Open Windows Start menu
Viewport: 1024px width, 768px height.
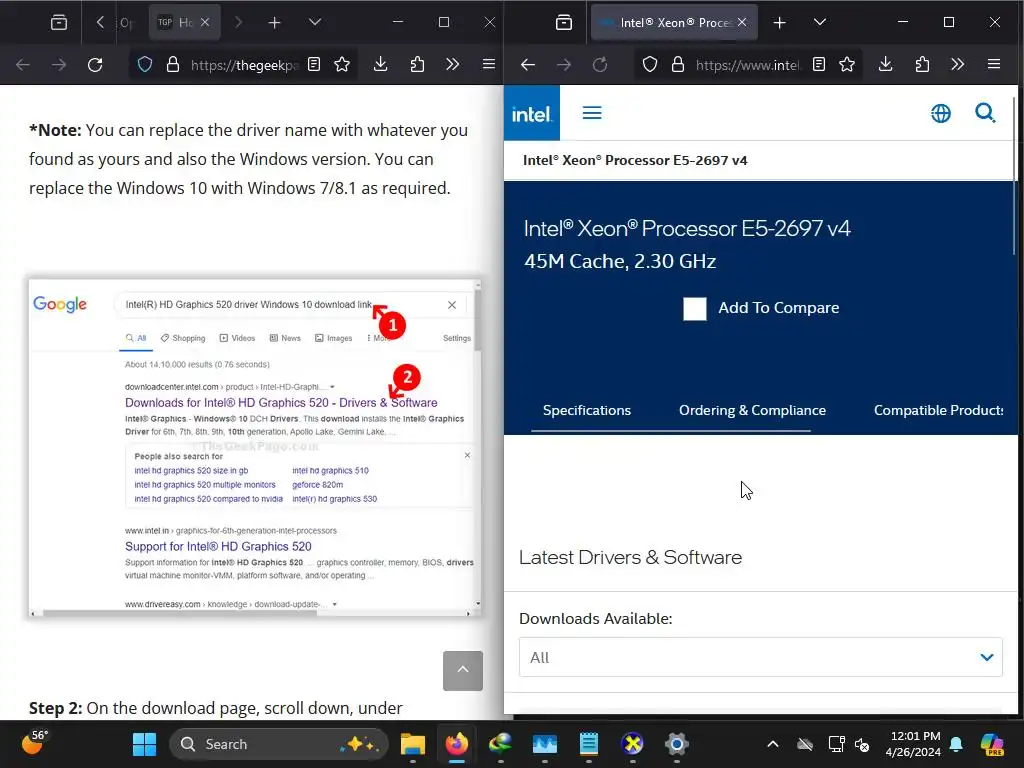[144, 744]
